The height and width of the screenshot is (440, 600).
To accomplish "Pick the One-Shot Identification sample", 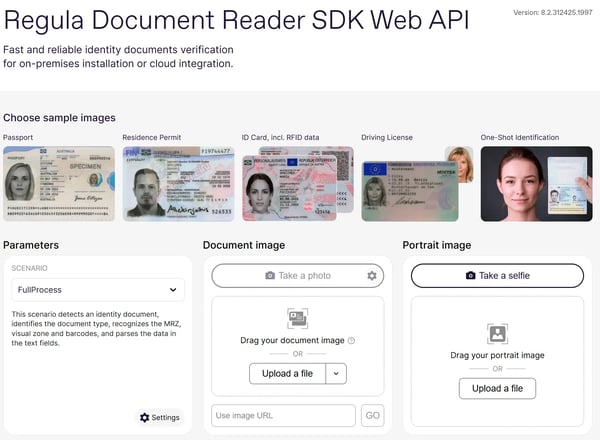I will pyautogui.click(x=536, y=184).
